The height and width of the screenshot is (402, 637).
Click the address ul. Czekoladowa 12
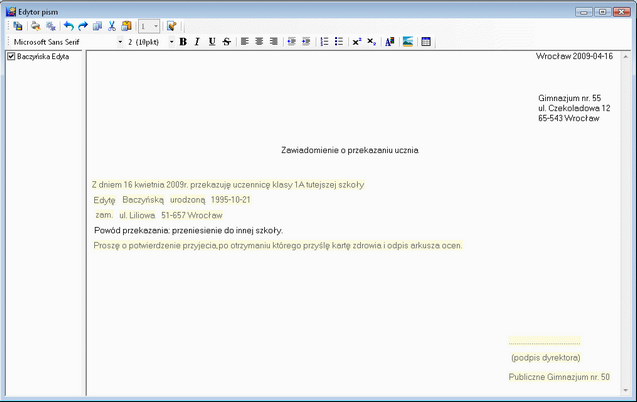click(x=574, y=108)
